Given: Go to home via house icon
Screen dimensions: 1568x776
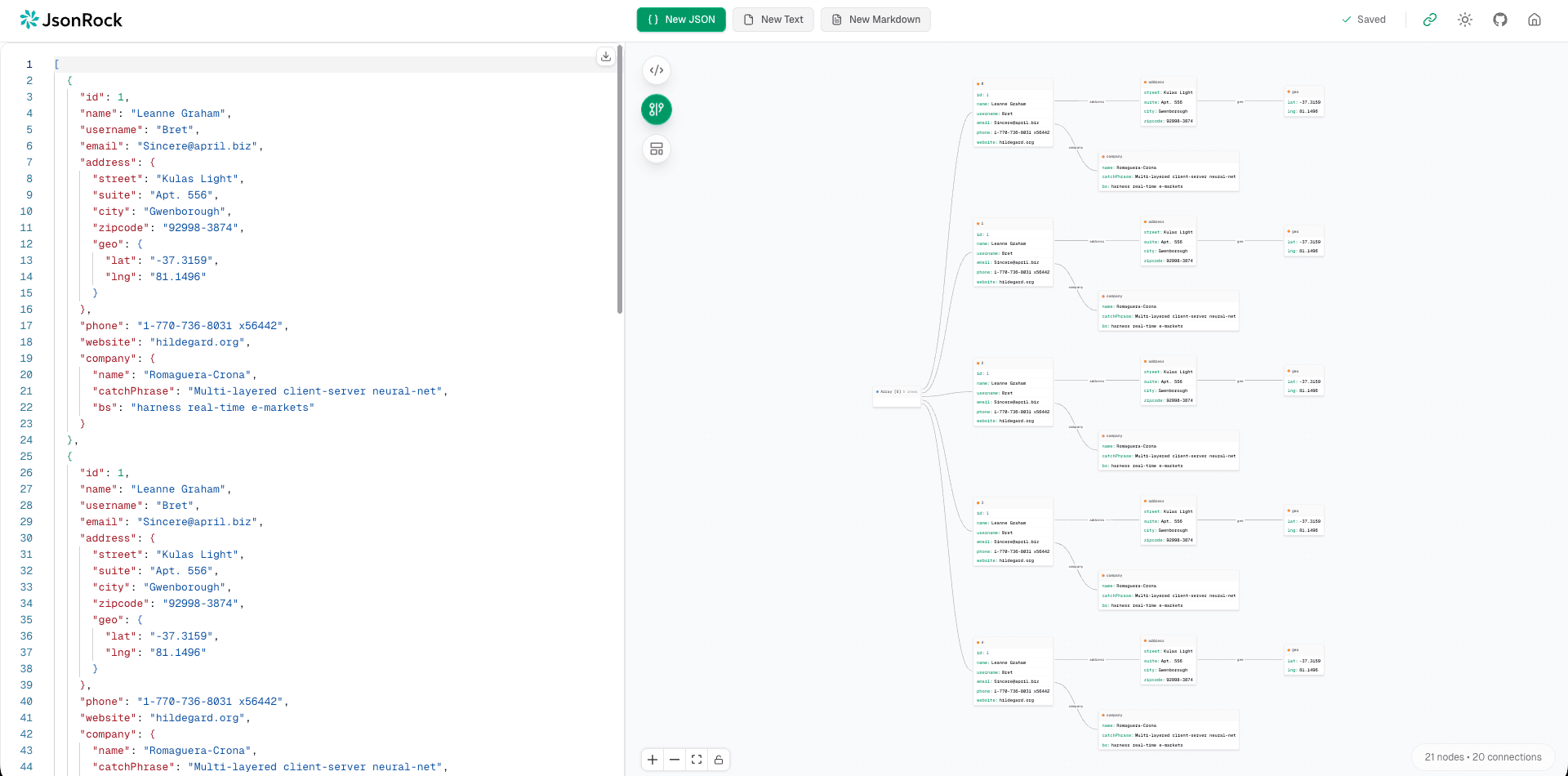Looking at the screenshot, I should click(x=1535, y=20).
